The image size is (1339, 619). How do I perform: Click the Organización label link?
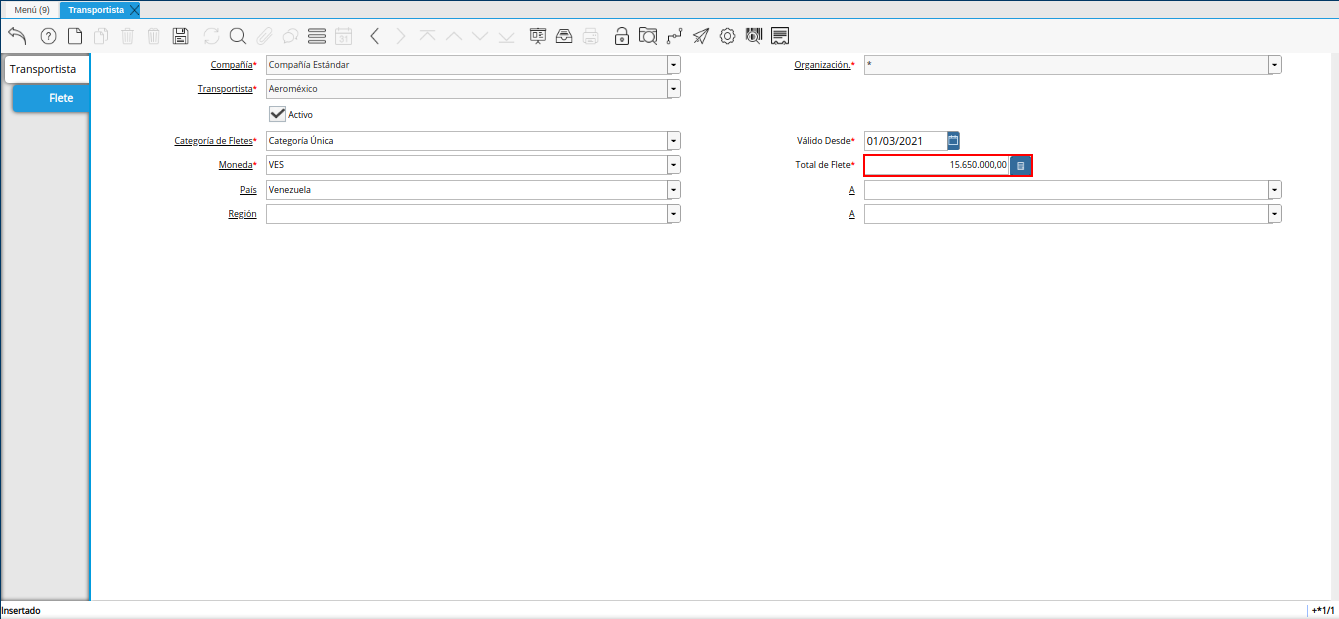[822, 65]
